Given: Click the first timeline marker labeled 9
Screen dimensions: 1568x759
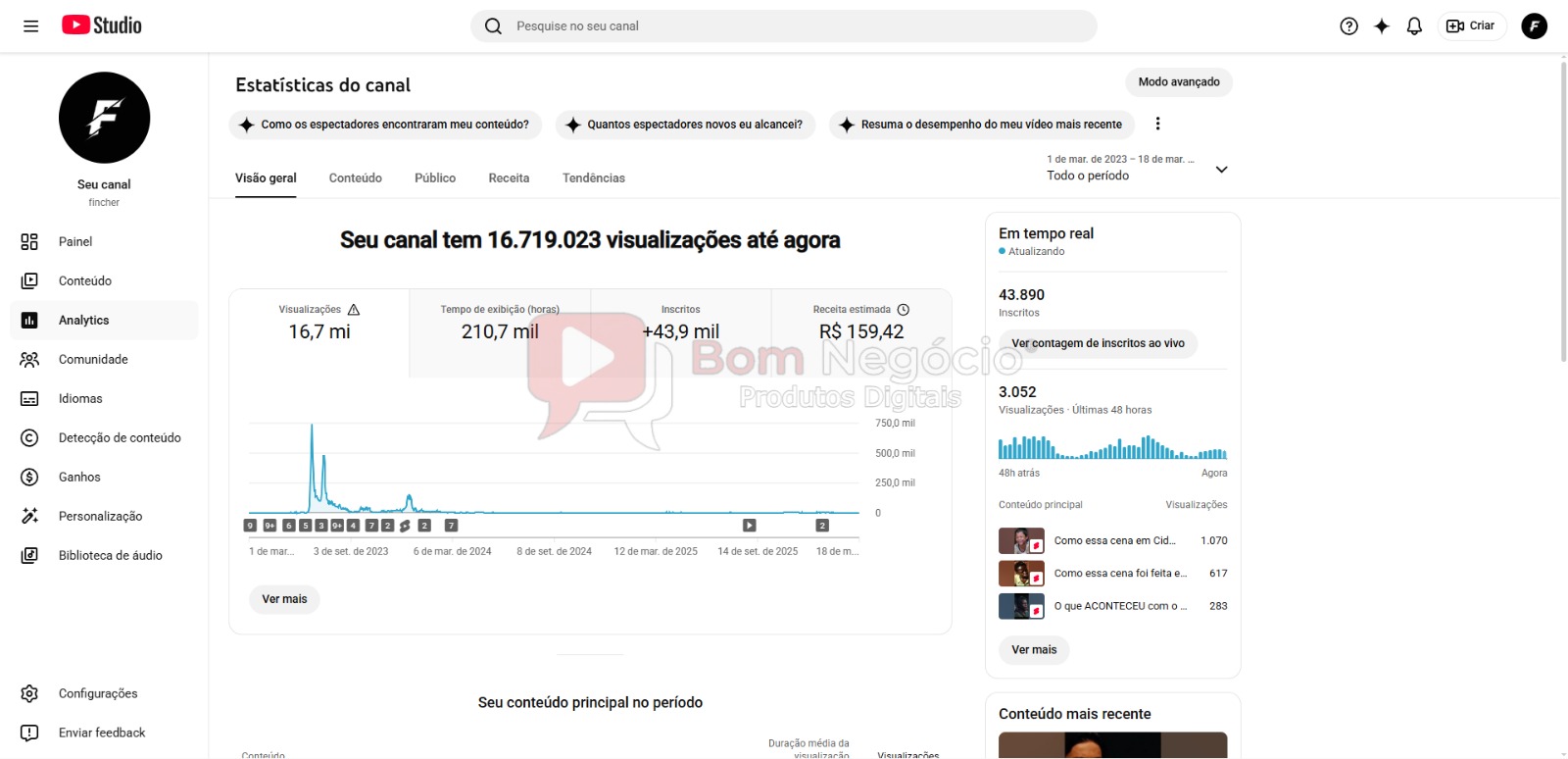Looking at the screenshot, I should point(251,526).
